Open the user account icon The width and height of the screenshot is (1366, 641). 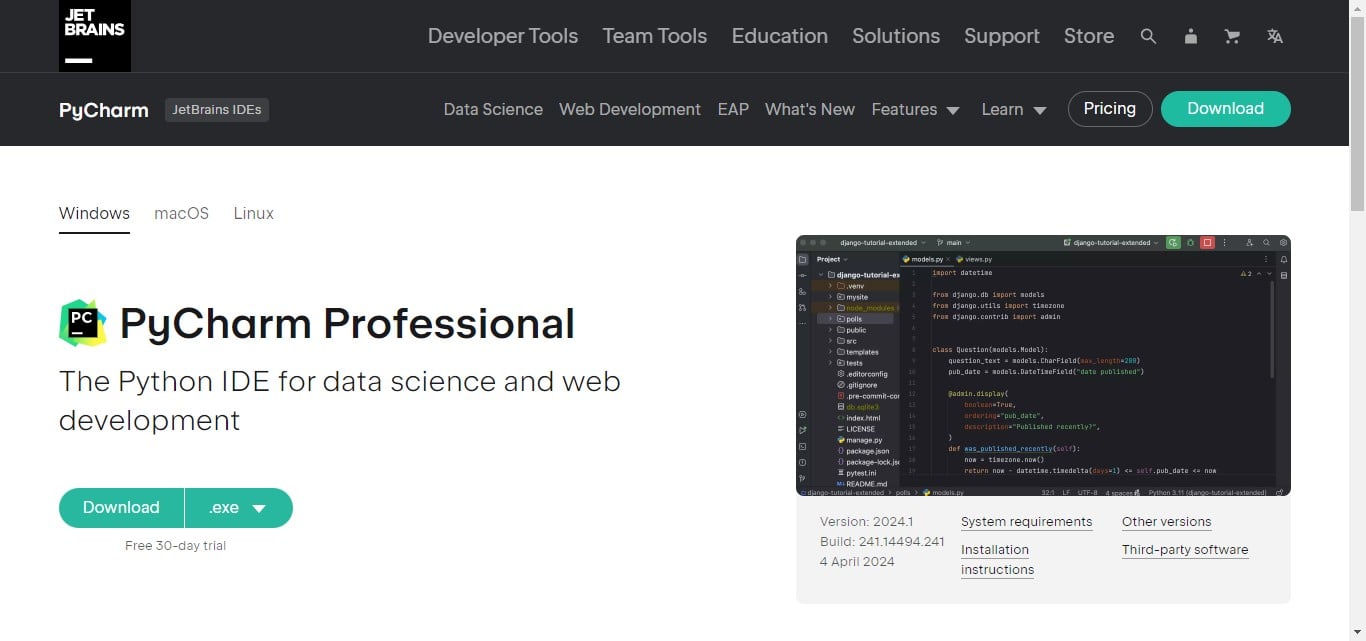(x=1190, y=36)
